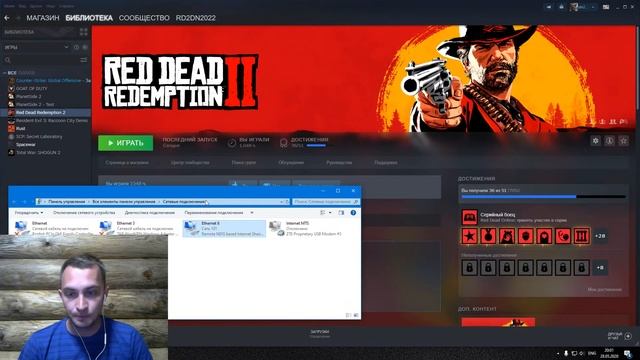Open ENG language indicator in taskbar
640x360 pixels.
tap(592, 353)
